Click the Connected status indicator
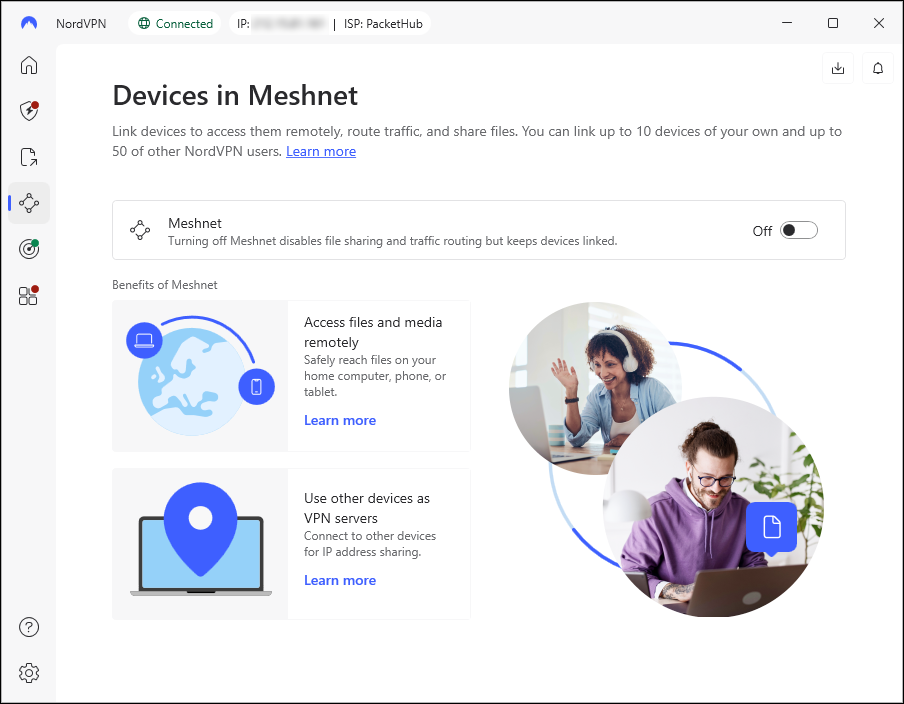 click(x=176, y=23)
